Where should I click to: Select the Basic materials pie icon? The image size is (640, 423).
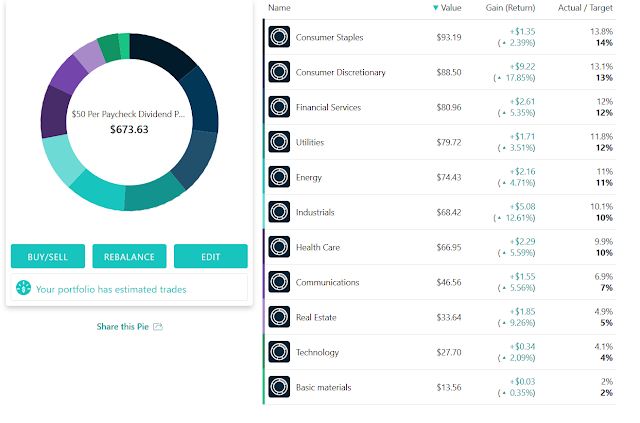(x=279, y=387)
